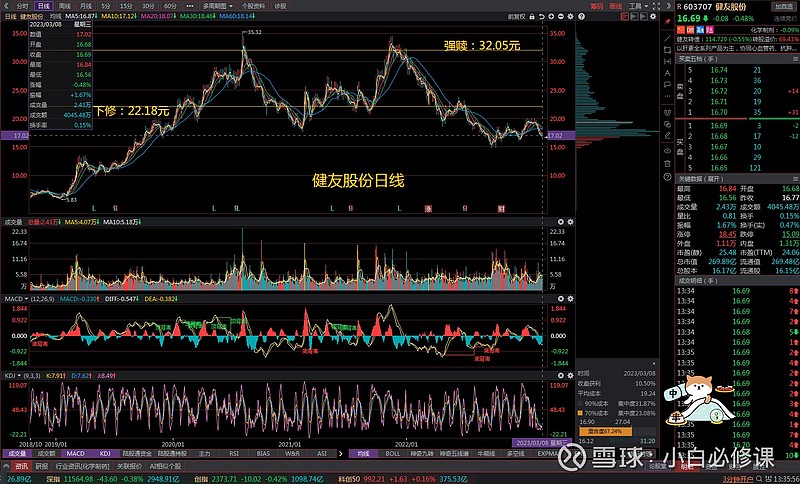Select the 日线 daily chart tab

(44, 6)
